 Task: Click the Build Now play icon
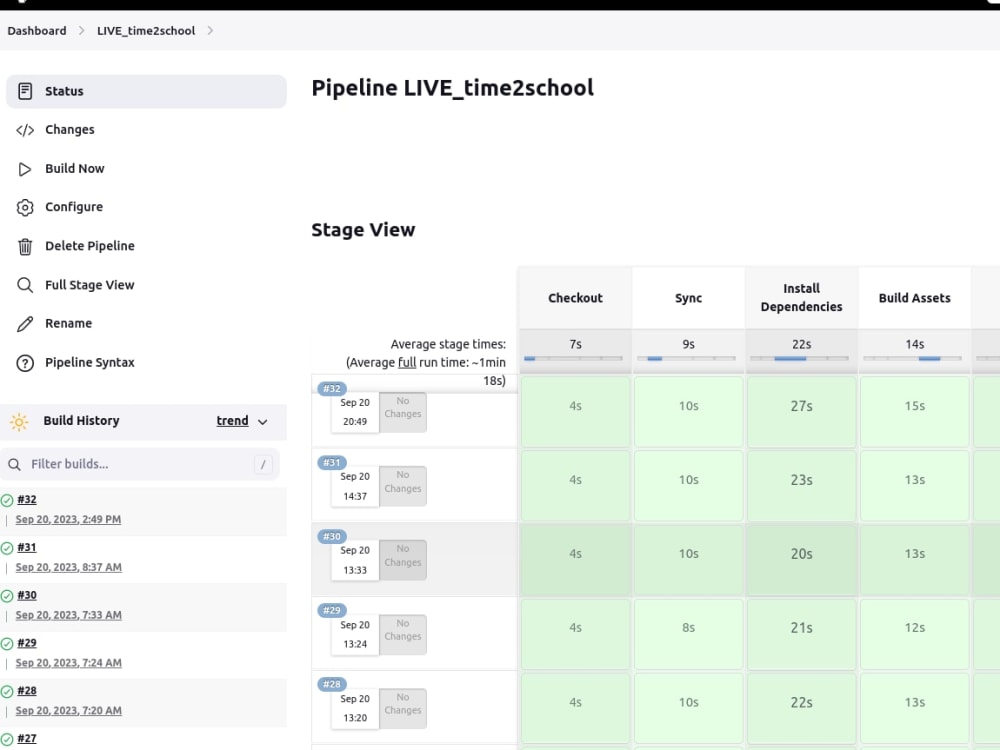tap(24, 168)
